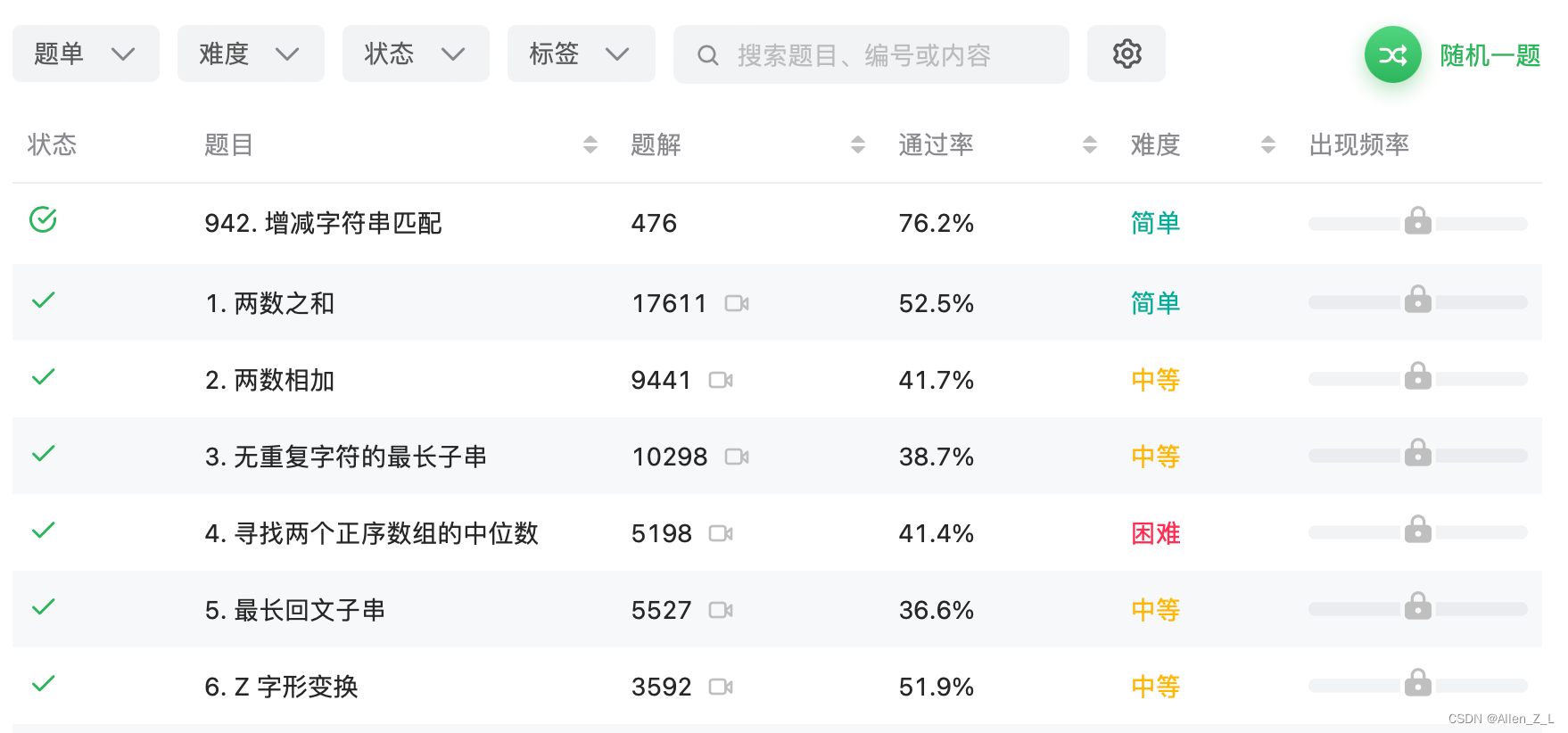Open problem 2. 两数相加
Screen dimensions: 1568x733
[269, 380]
